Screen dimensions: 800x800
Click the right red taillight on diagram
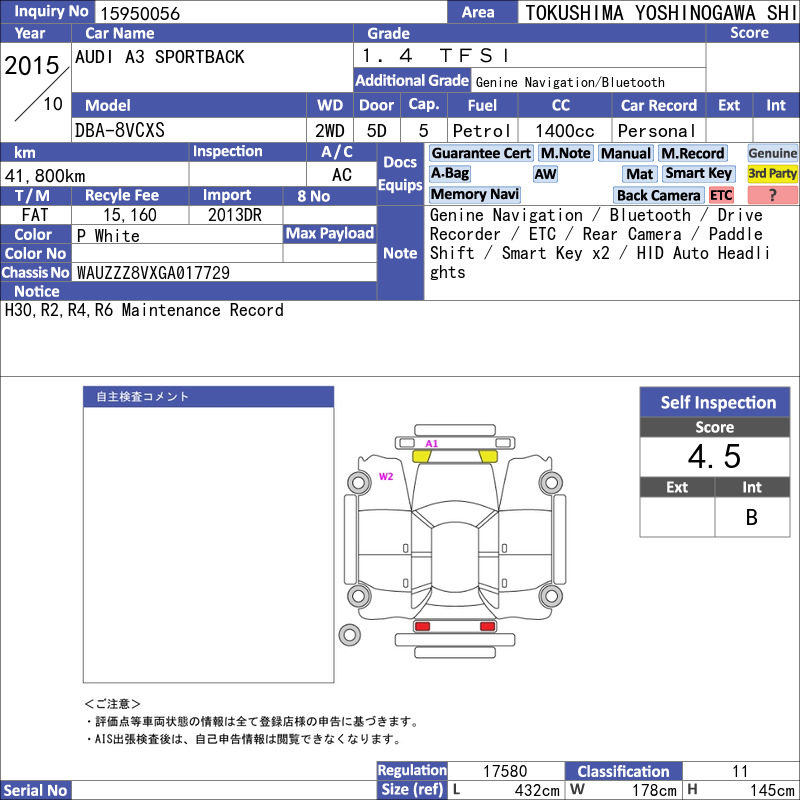click(487, 626)
